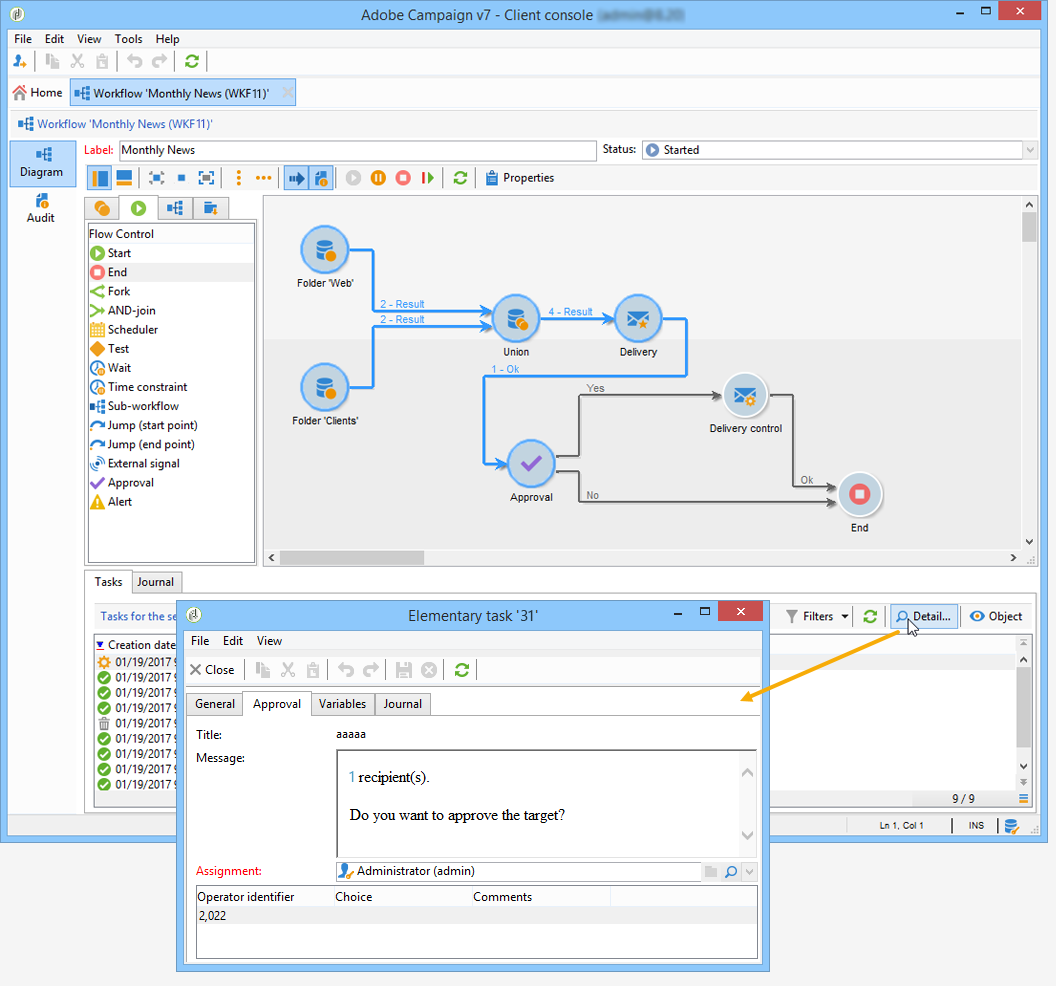Select the Folder 'Web' query activity
The image size is (1056, 986).
pos(325,250)
